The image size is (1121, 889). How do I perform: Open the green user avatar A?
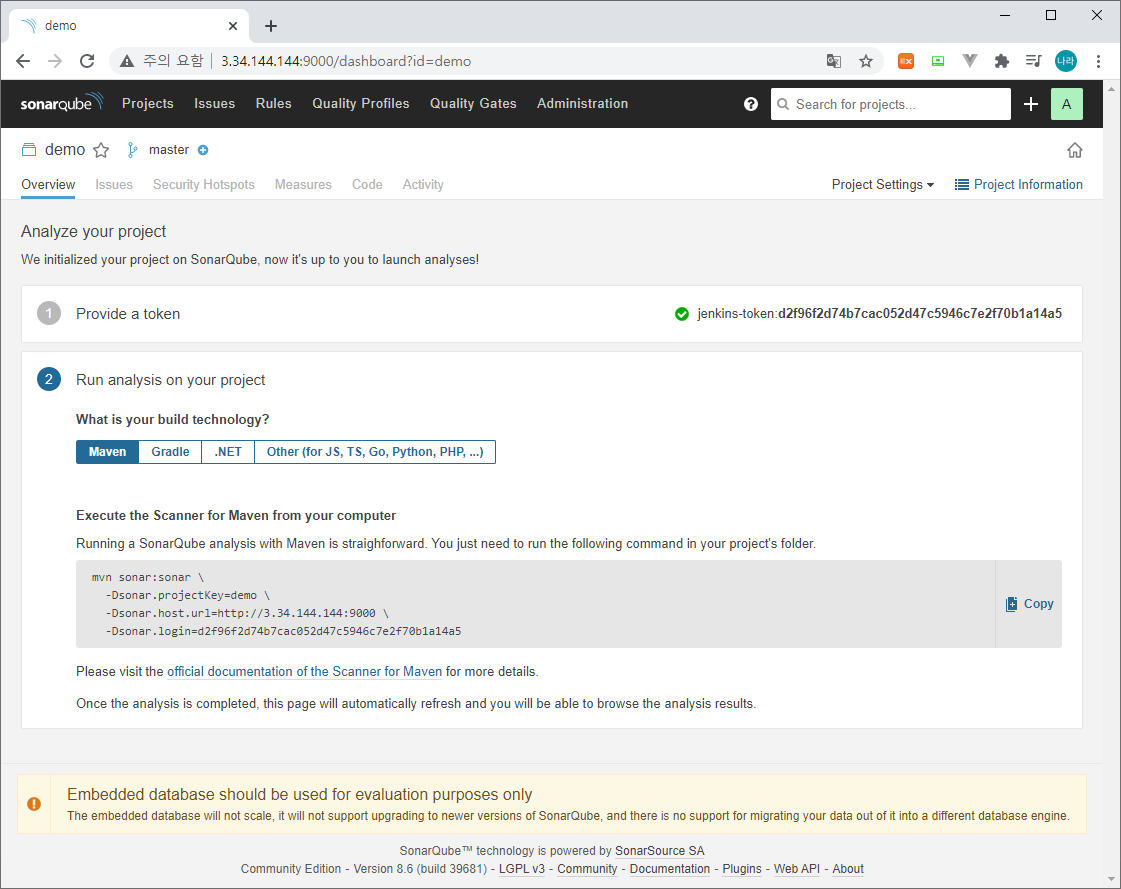(x=1066, y=104)
